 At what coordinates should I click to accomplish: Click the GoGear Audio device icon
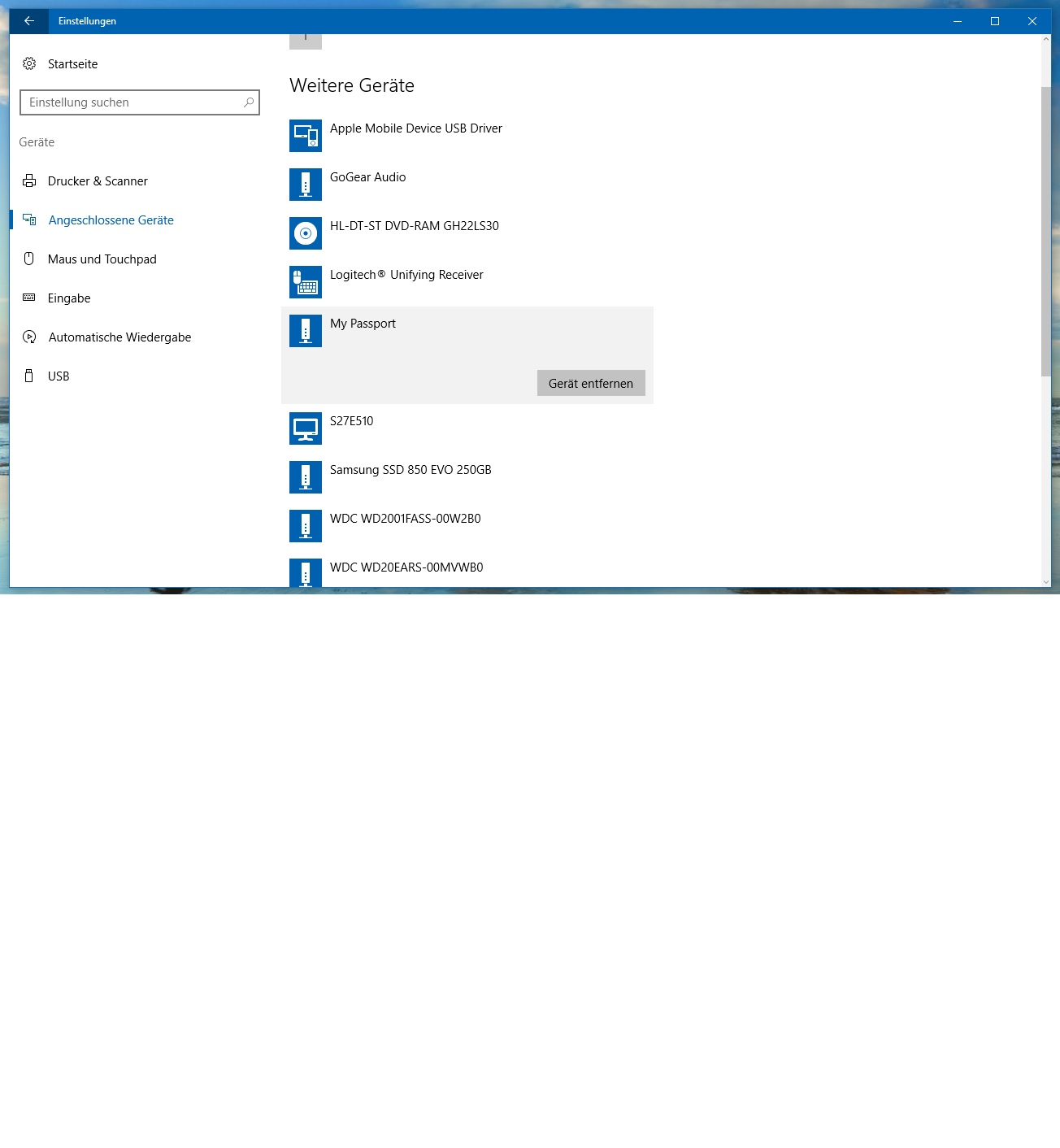306,185
